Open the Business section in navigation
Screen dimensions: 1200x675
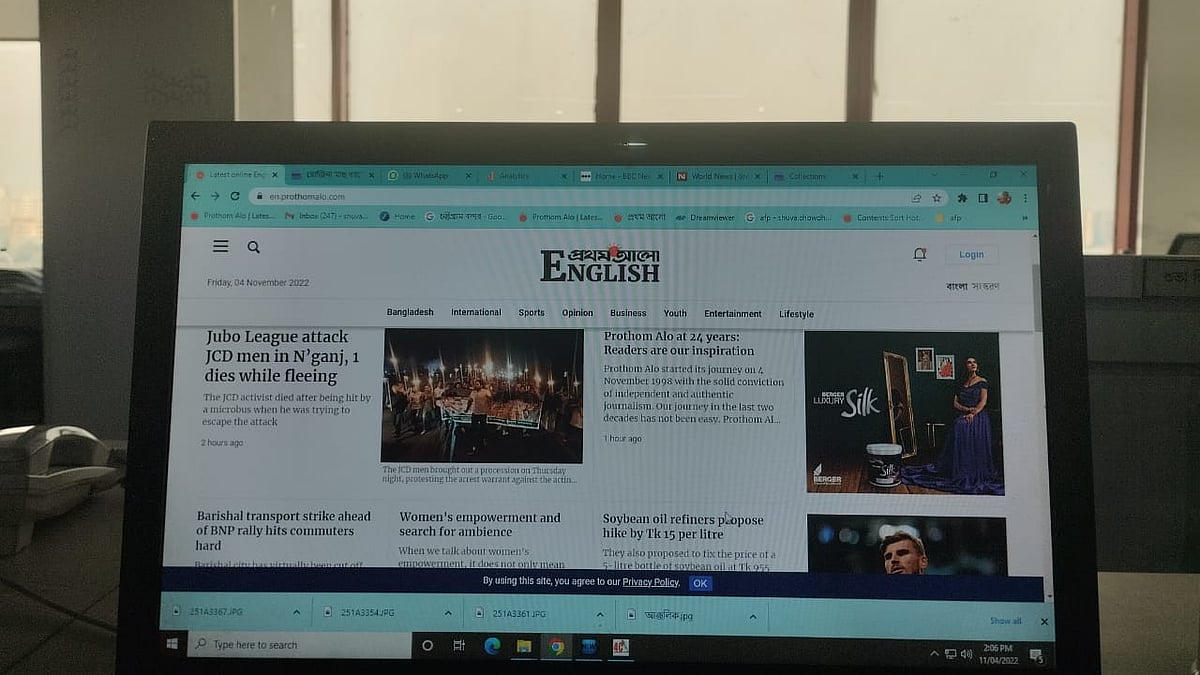pos(628,313)
